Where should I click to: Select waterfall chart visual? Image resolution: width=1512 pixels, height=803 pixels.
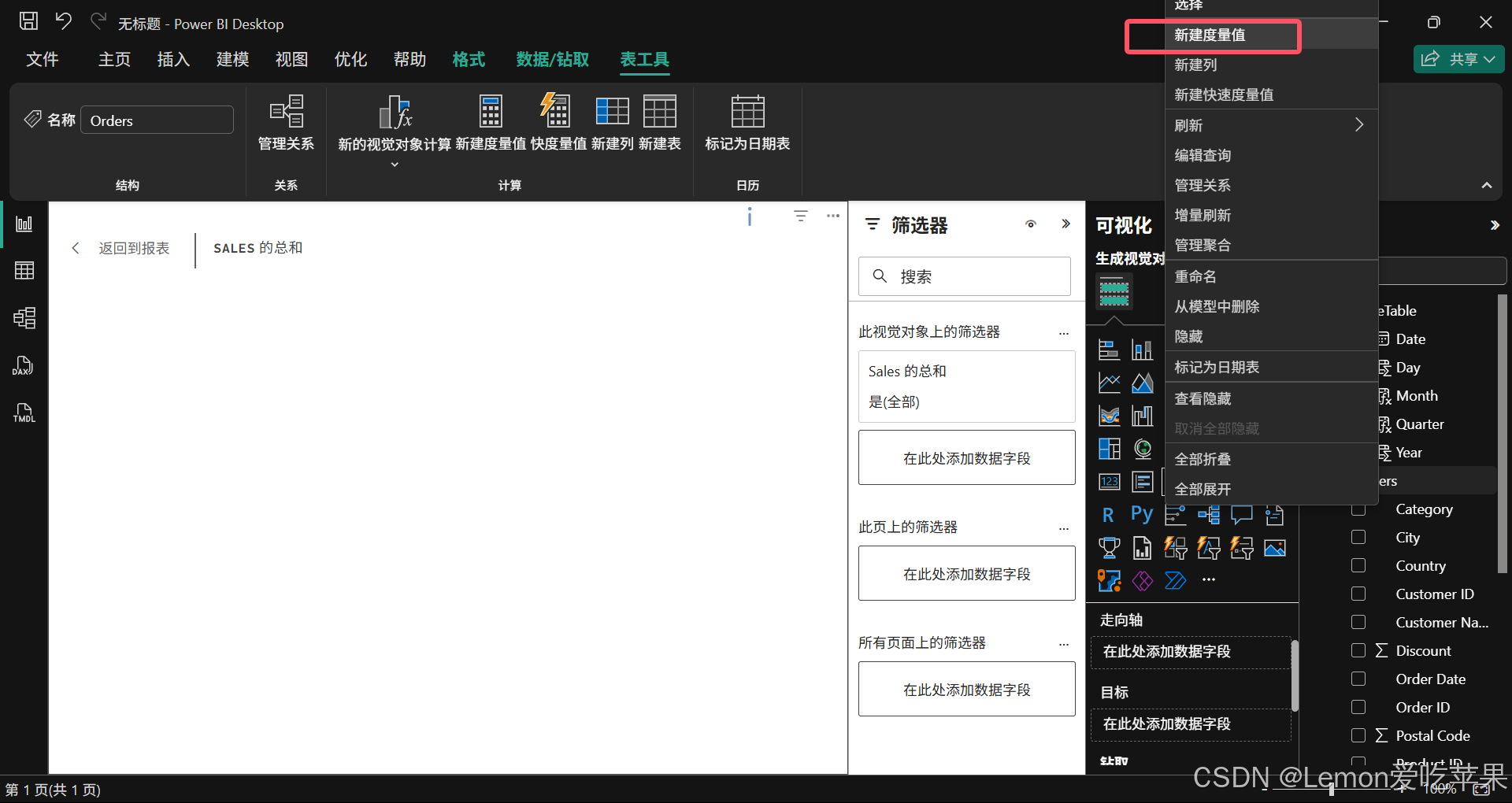tap(1142, 416)
